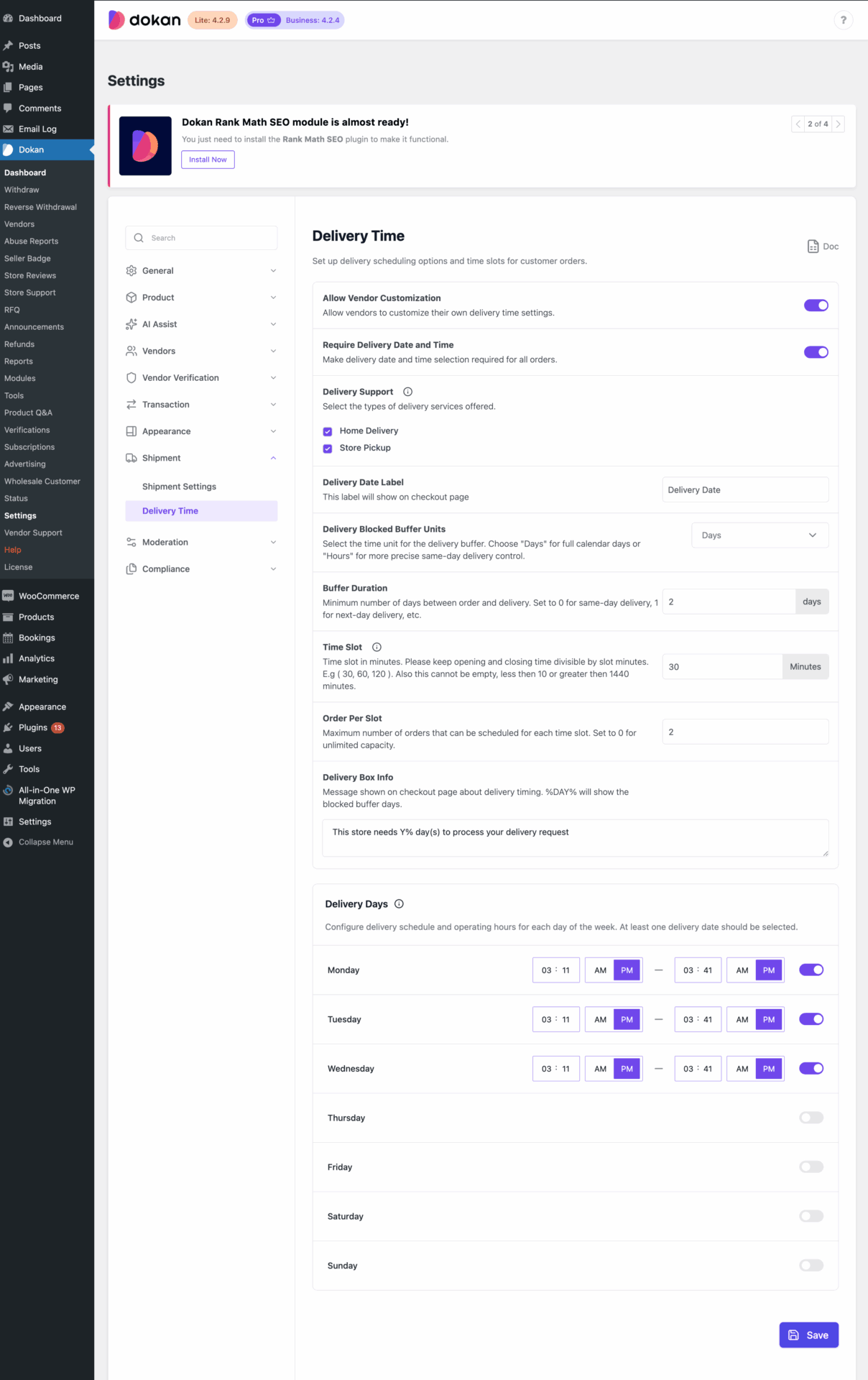Select Delivery Time submenu item
This screenshot has width=868, height=1380.
tap(201, 511)
